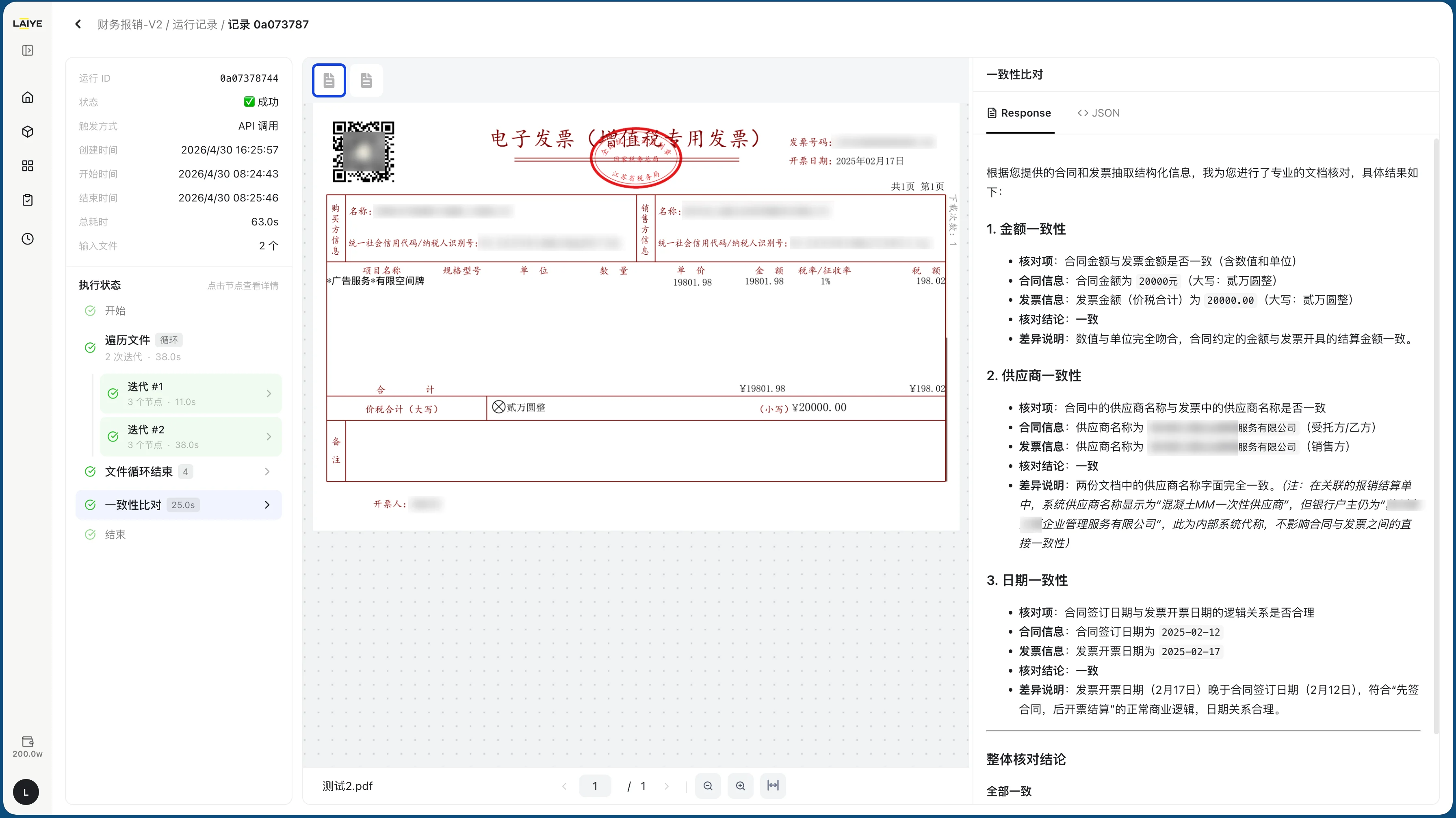Image resolution: width=1456 pixels, height=818 pixels.
Task: Go back using the left chevron
Action: (78, 24)
